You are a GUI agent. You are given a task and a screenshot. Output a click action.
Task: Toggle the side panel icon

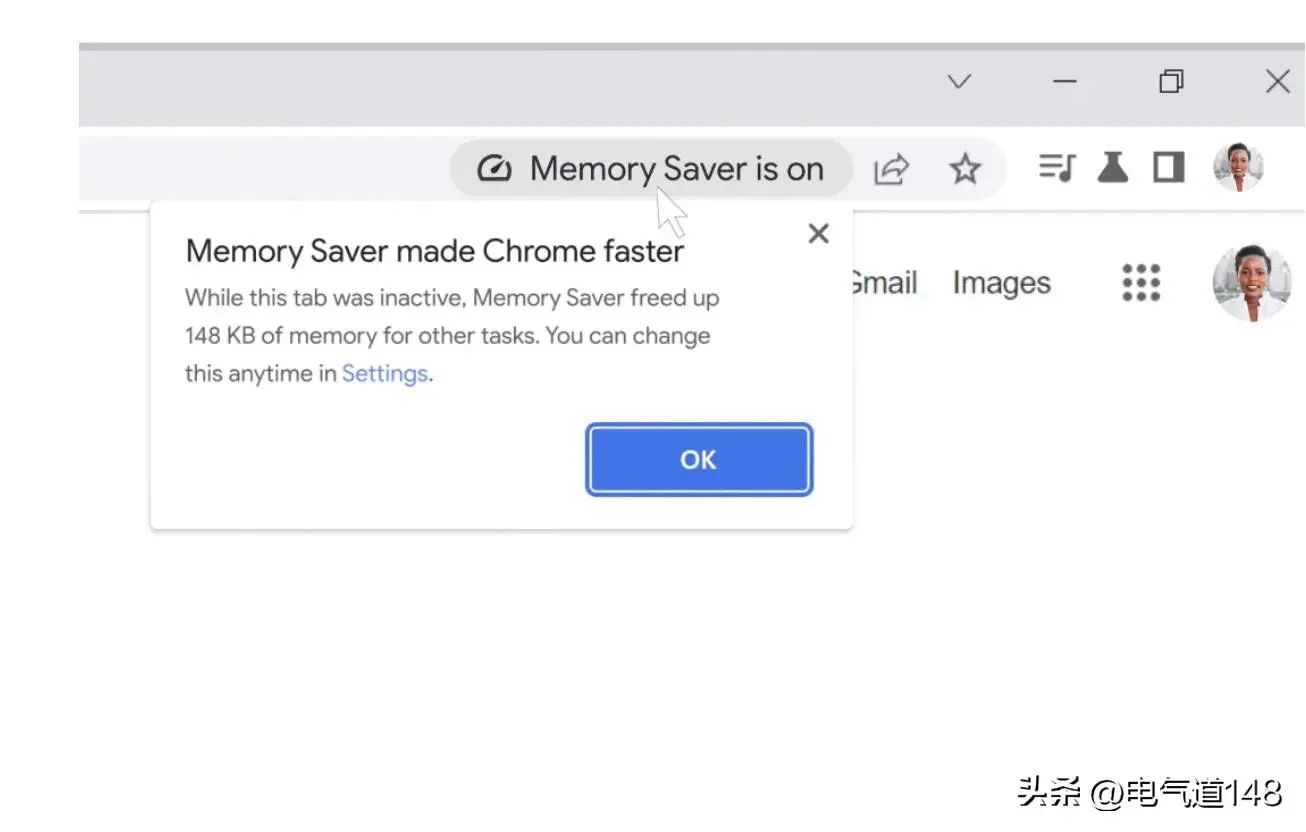(1168, 167)
